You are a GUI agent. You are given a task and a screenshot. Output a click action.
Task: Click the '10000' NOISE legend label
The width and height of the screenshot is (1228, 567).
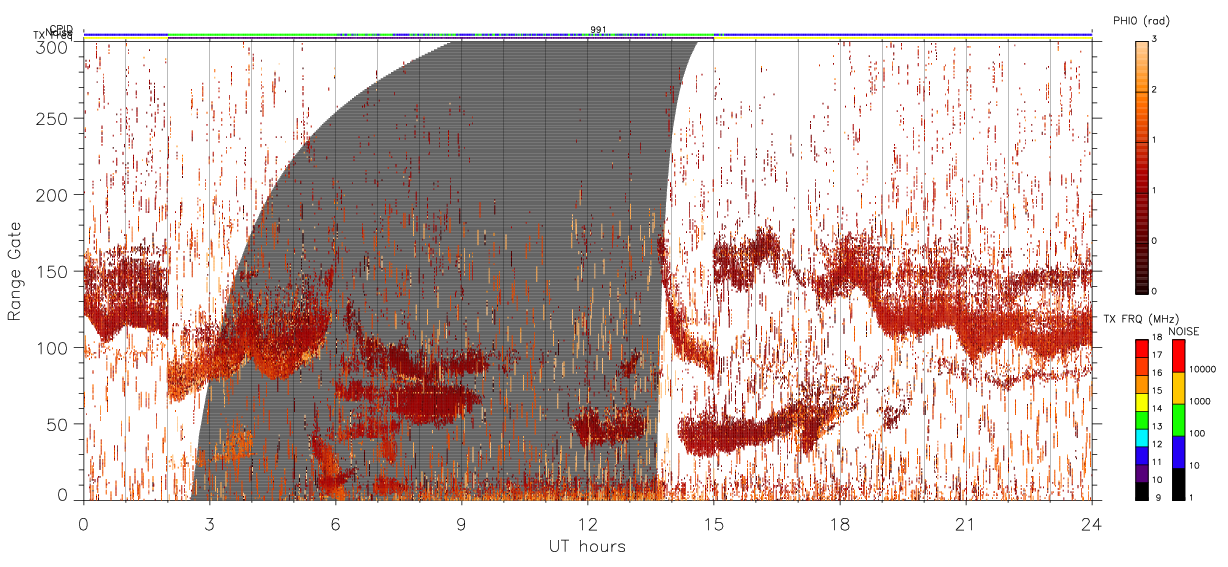coord(1203,369)
